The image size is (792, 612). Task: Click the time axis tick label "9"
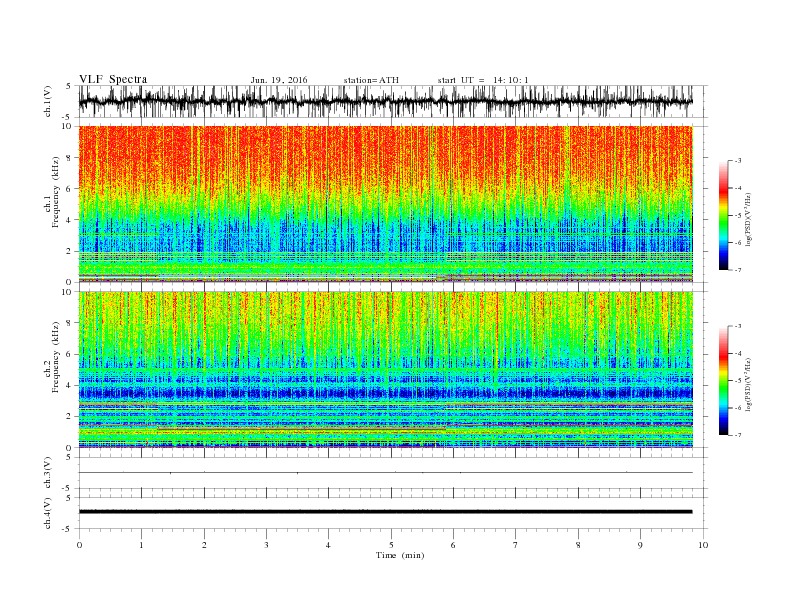(640, 545)
